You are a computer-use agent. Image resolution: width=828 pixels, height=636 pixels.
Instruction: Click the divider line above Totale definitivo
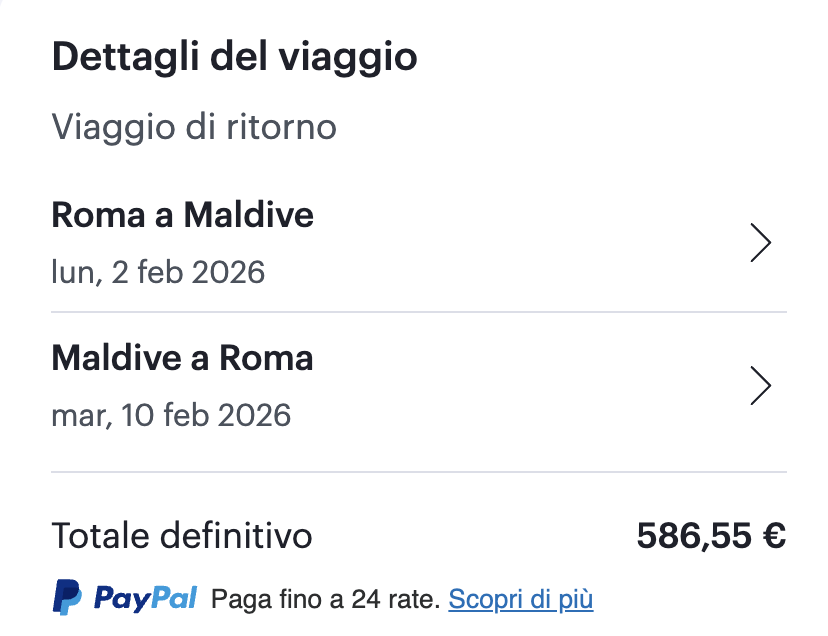click(418, 471)
